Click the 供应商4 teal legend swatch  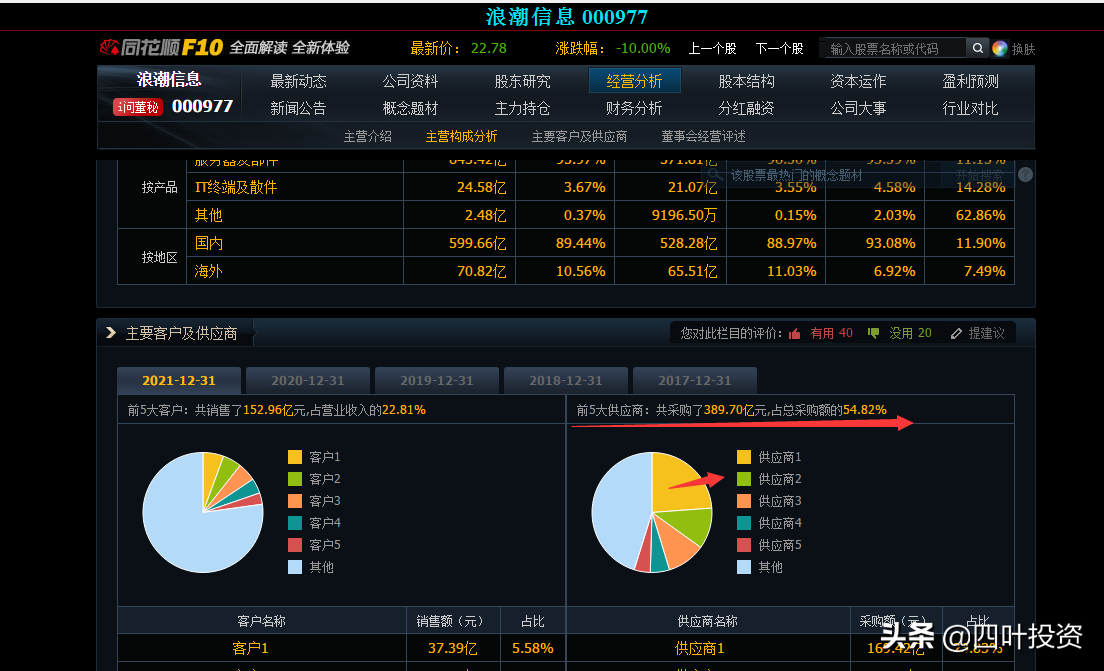(744, 522)
